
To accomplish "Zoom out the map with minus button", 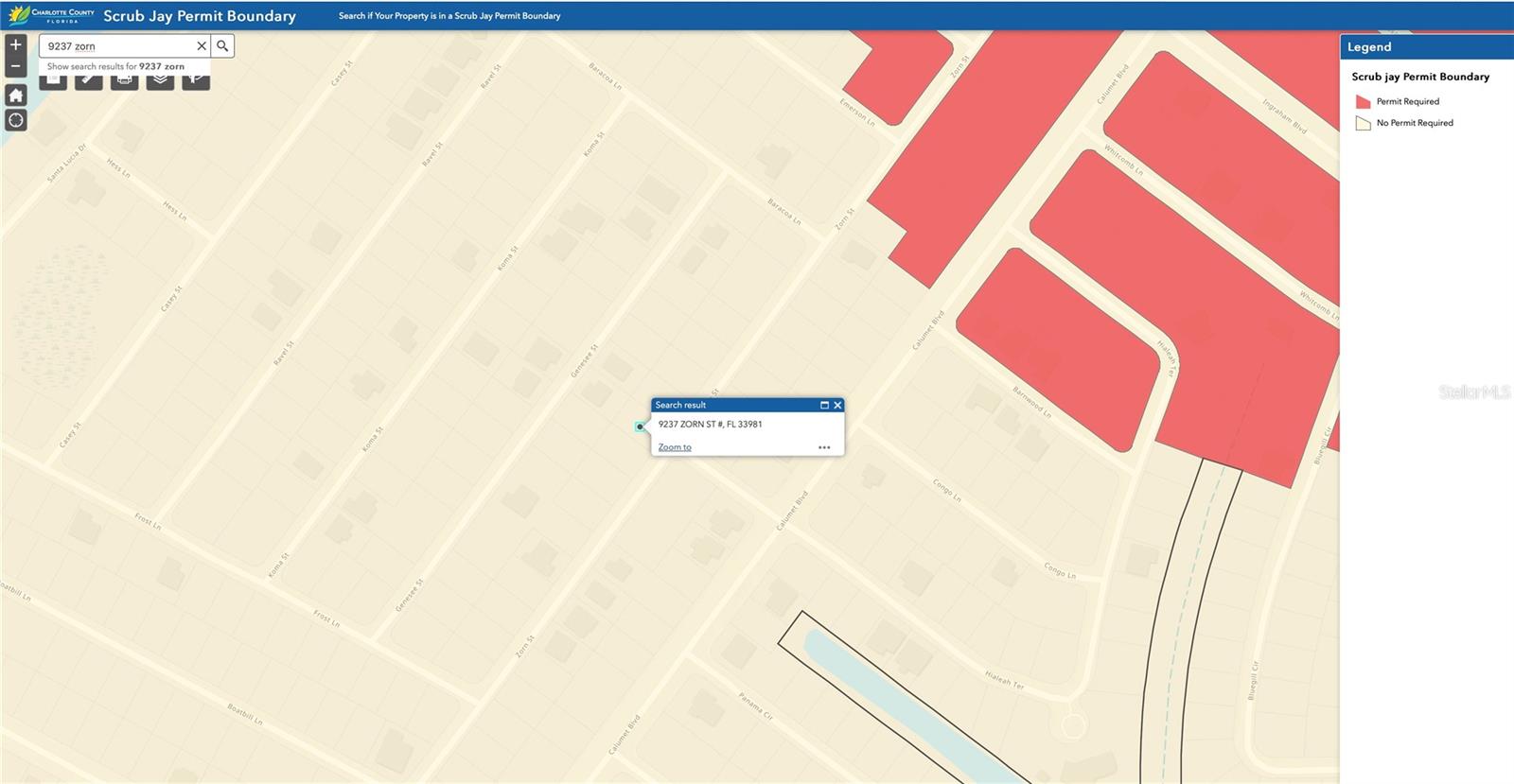I will (16, 66).
